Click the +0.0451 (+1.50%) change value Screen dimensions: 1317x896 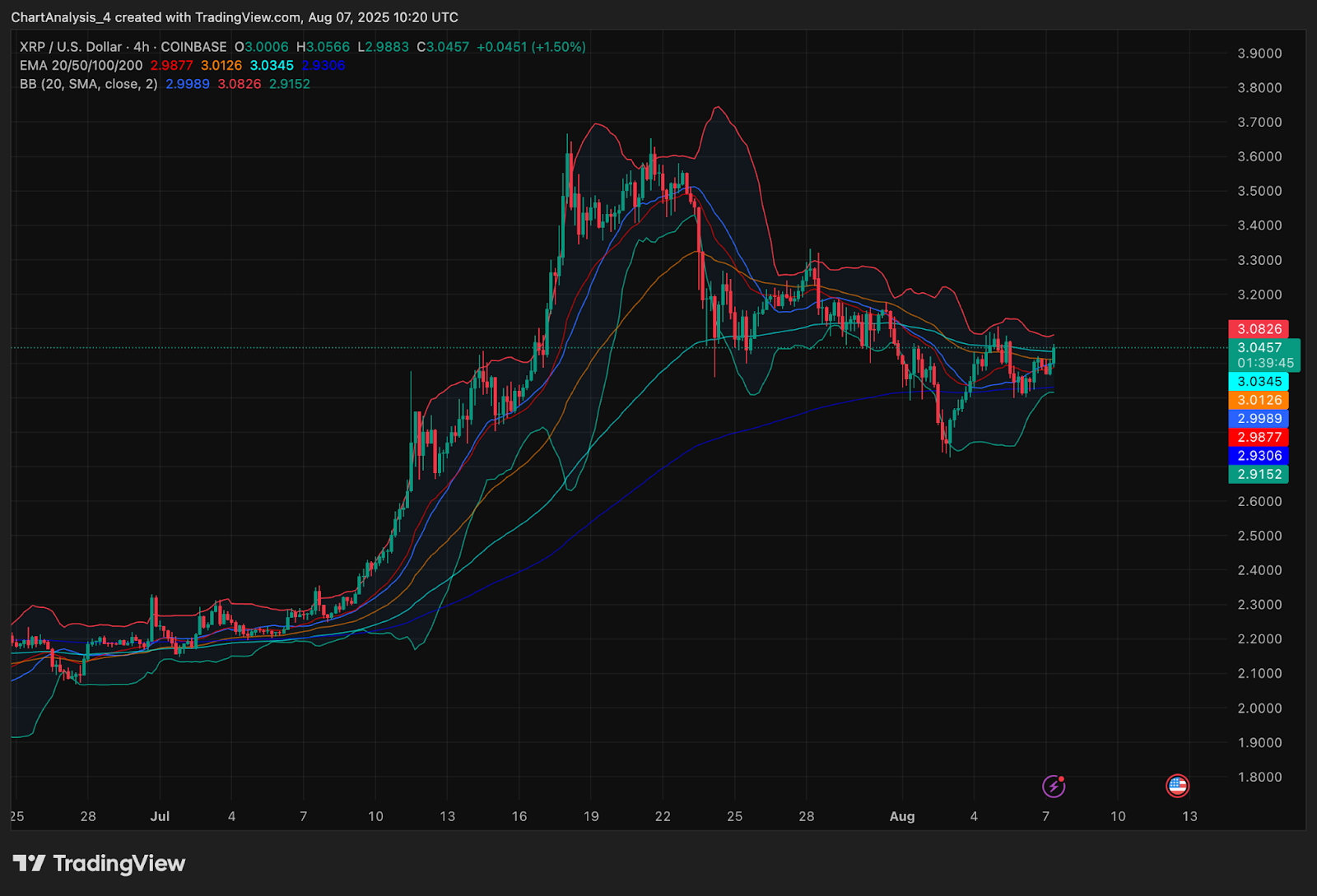pyautogui.click(x=531, y=47)
